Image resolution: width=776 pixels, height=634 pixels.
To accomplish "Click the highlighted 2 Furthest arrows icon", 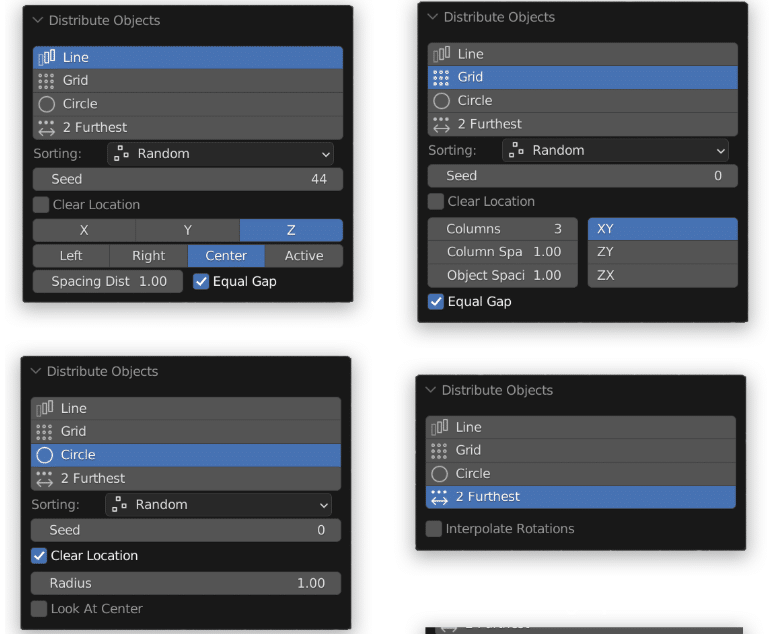I will pos(439,497).
